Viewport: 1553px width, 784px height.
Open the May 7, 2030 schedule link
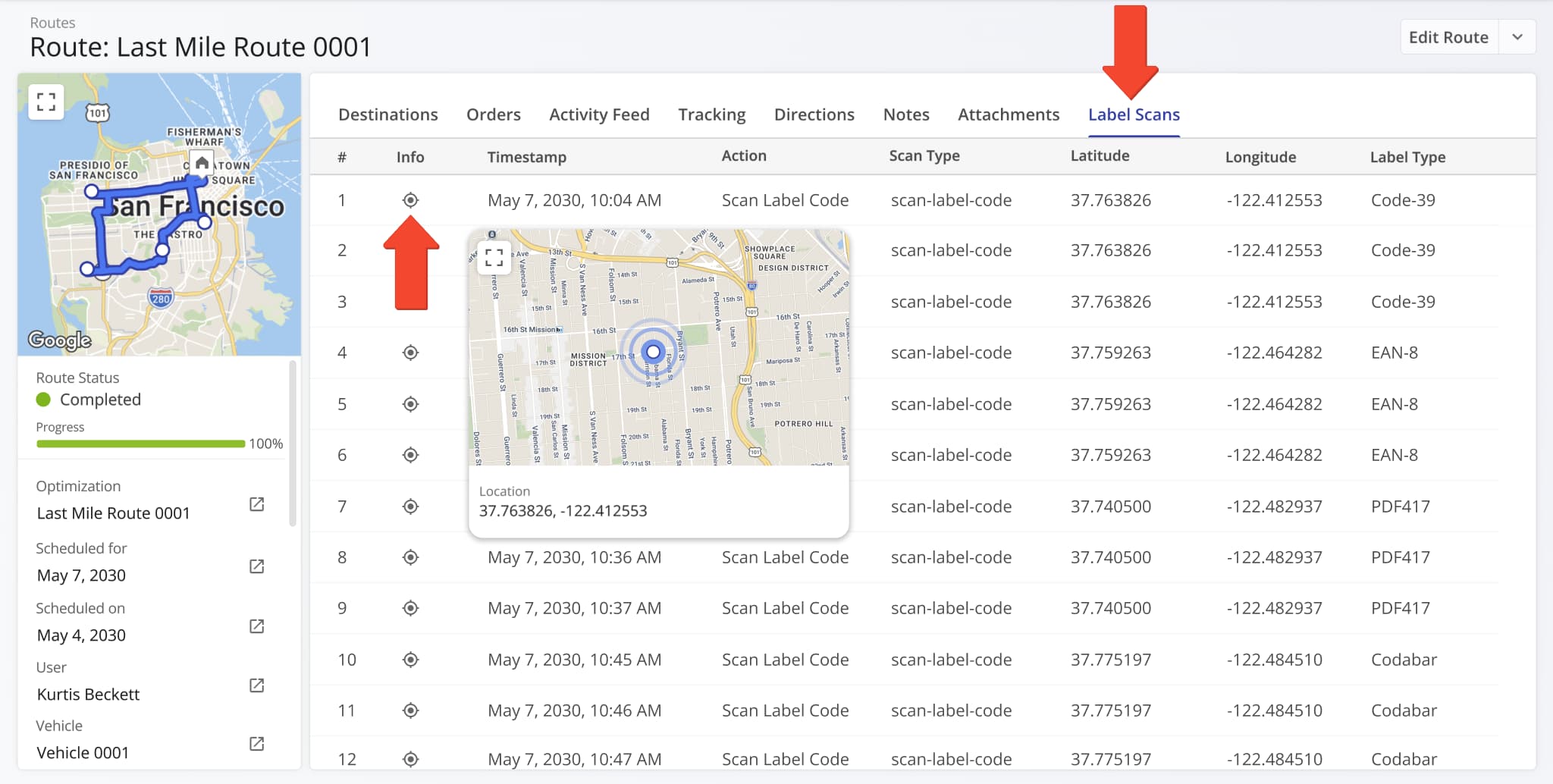257,566
